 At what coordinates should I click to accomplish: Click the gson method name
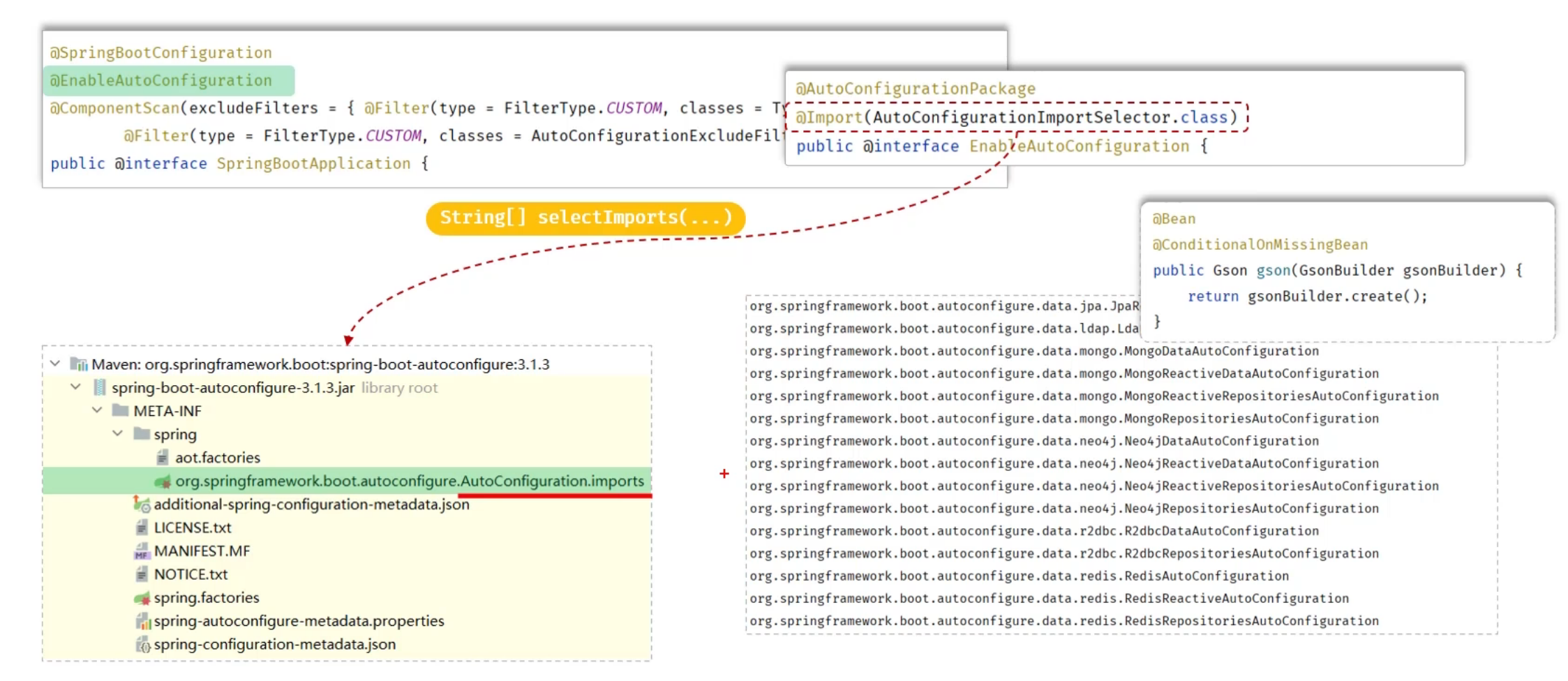click(x=1274, y=271)
